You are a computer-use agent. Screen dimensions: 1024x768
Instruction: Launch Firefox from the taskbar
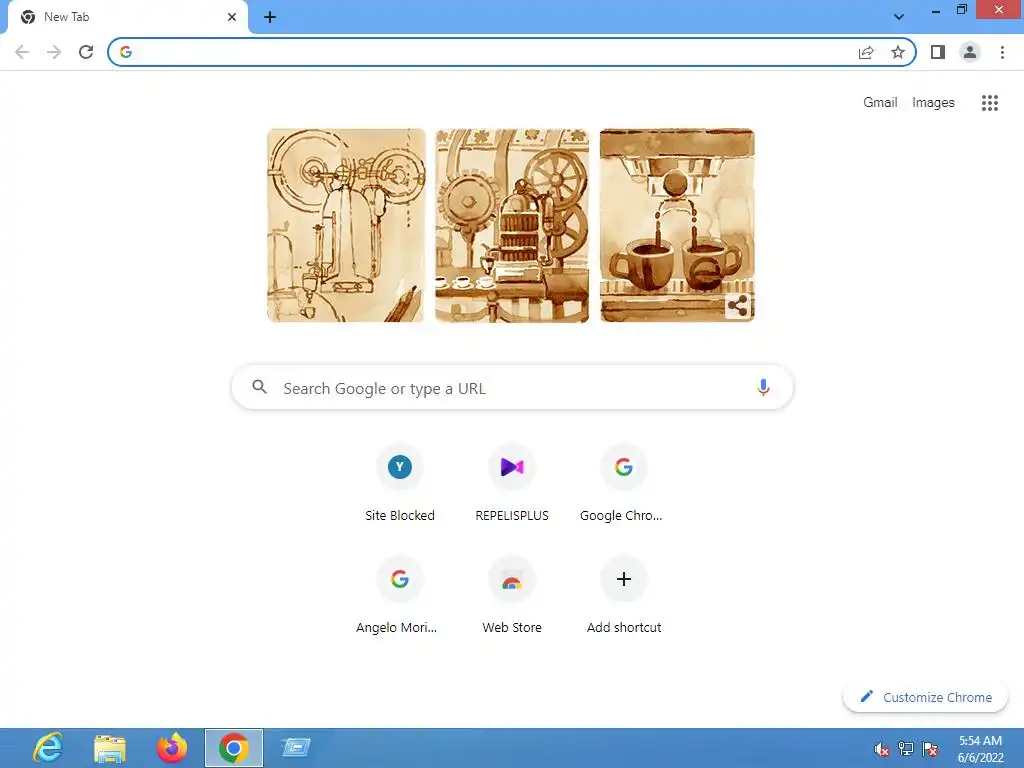(172, 748)
